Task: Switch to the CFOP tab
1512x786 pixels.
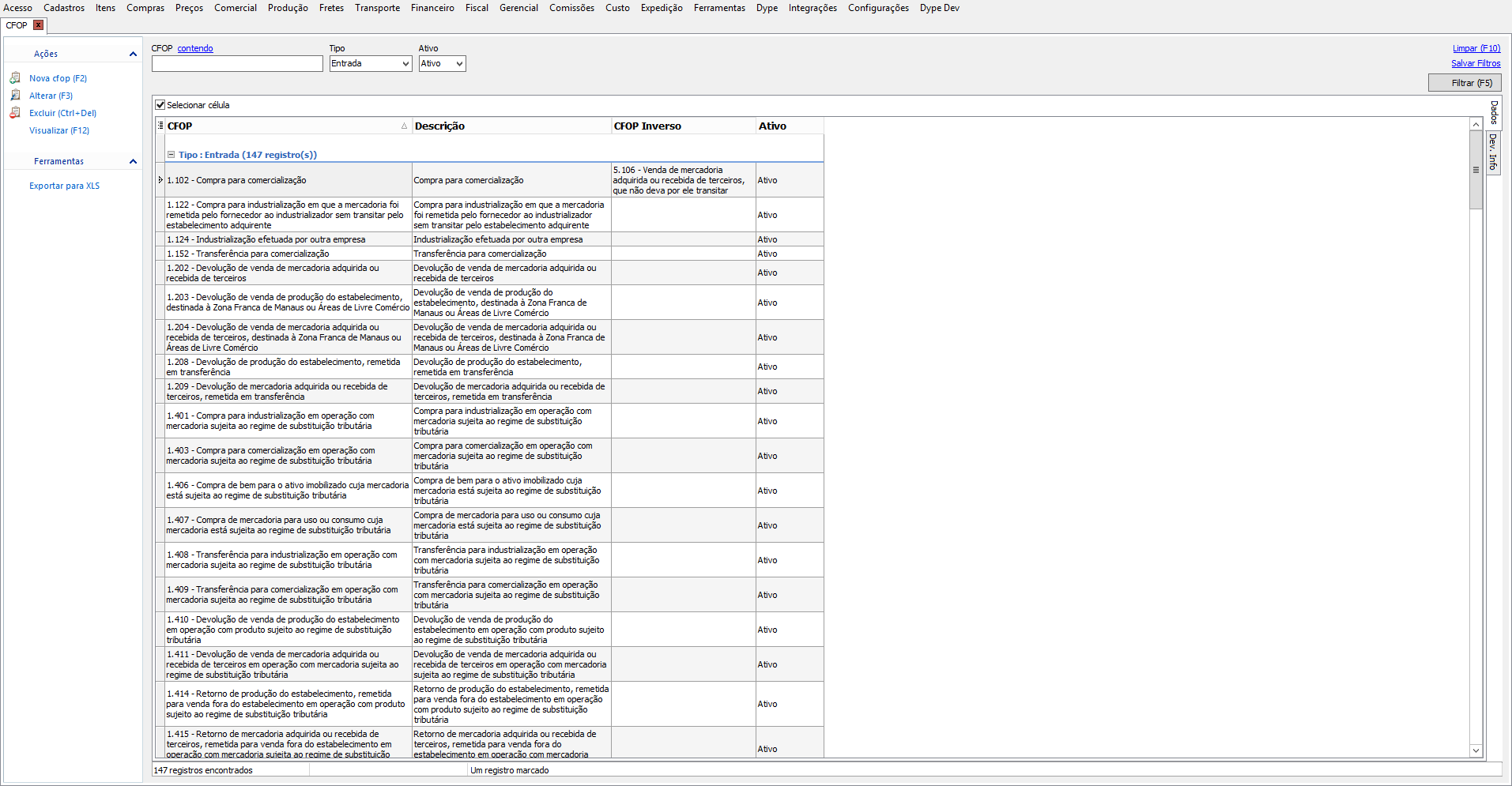Action: (17, 25)
